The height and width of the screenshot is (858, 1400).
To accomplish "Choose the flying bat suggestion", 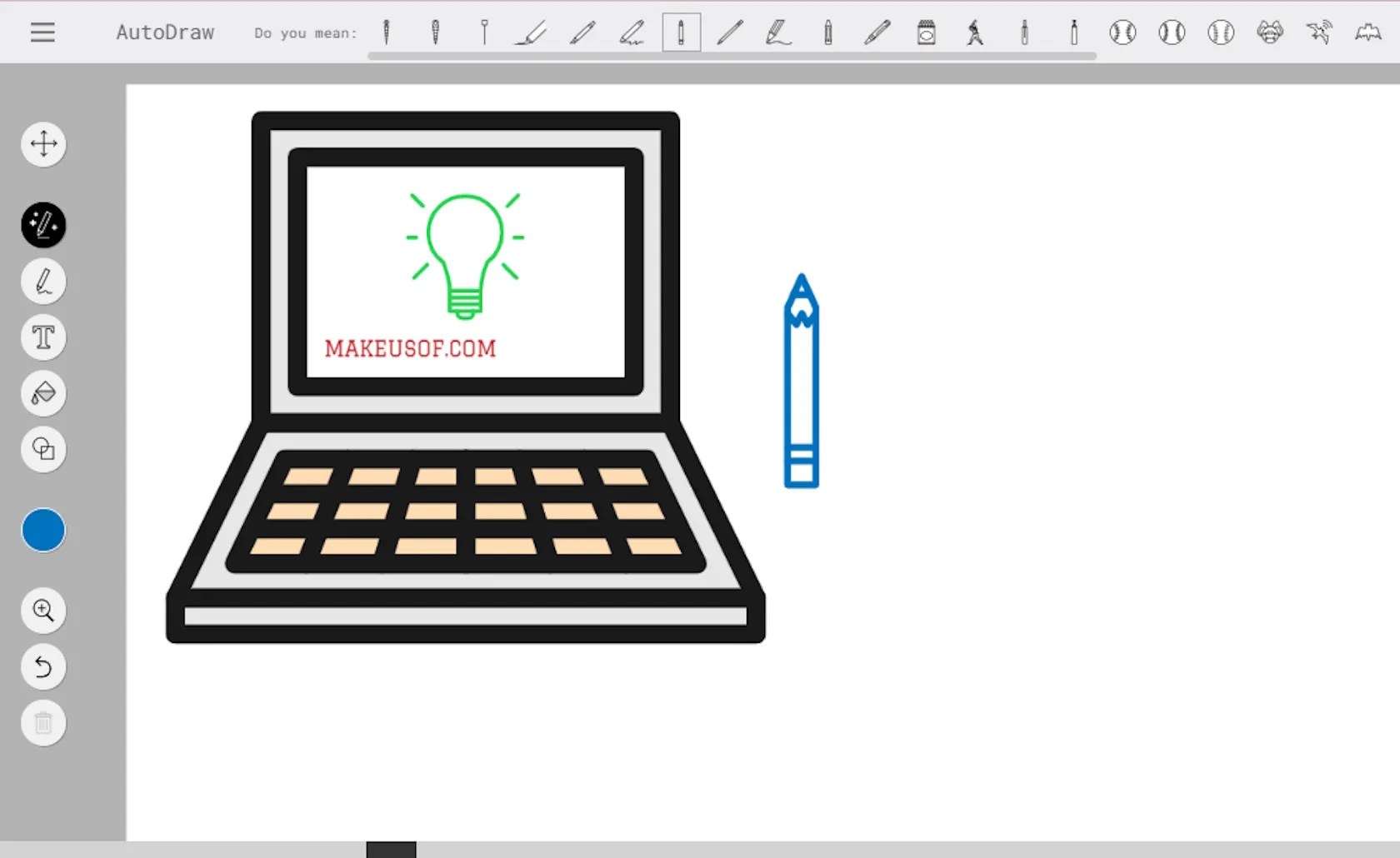I will 1369,32.
